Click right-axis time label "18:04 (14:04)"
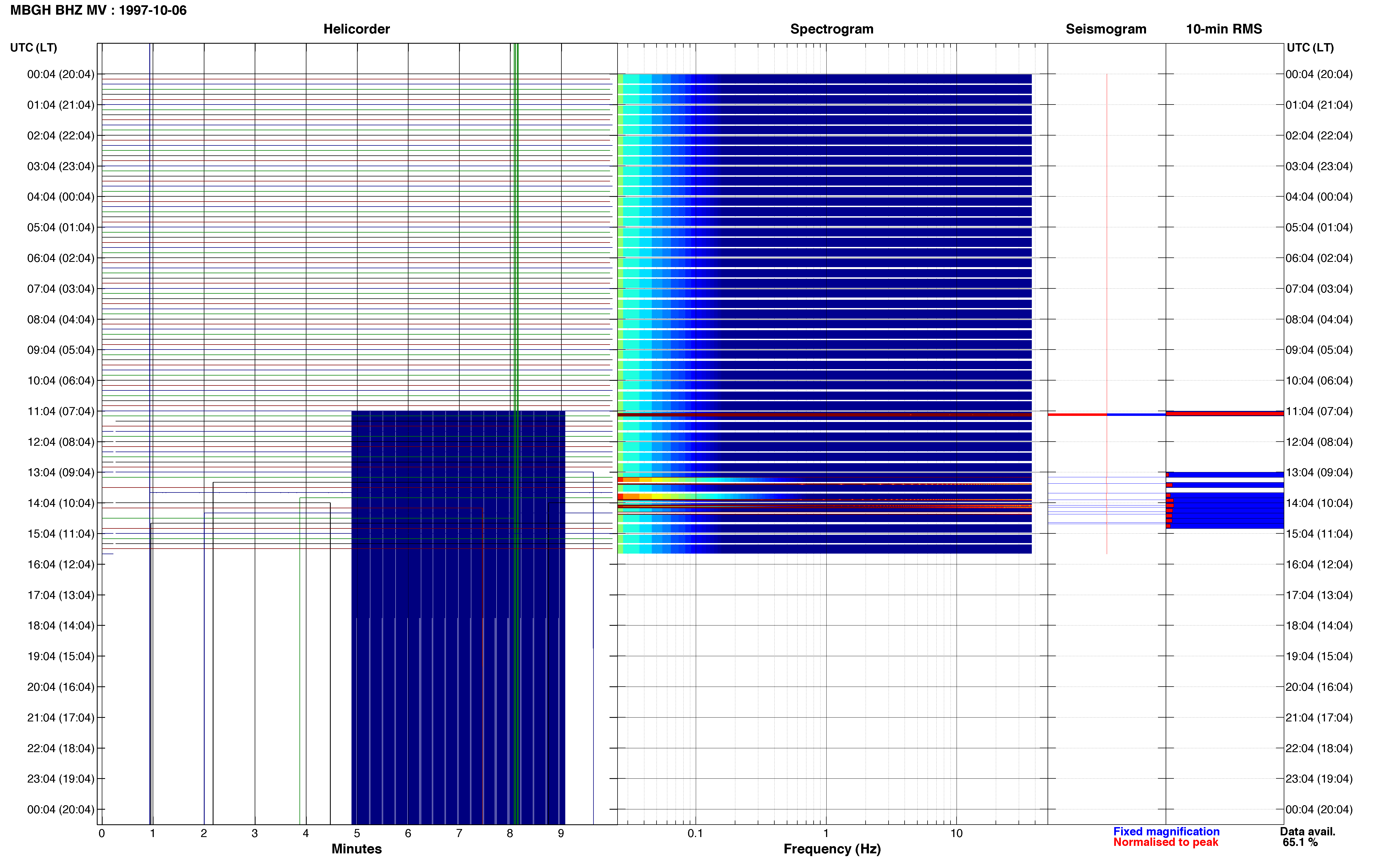The width and height of the screenshot is (1388, 868). click(x=1319, y=626)
